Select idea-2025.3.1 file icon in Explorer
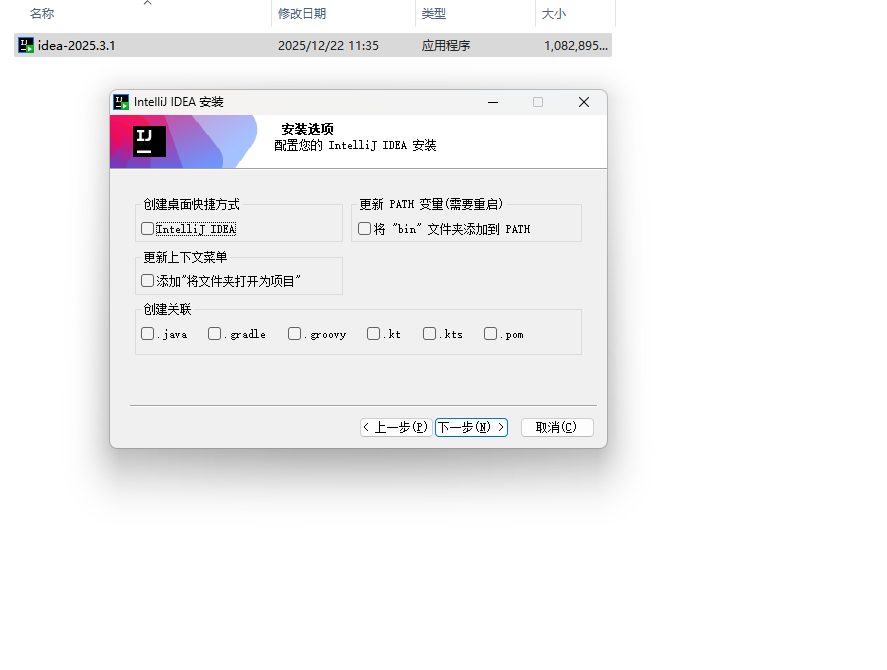This screenshot has width=887, height=670. coord(25,45)
